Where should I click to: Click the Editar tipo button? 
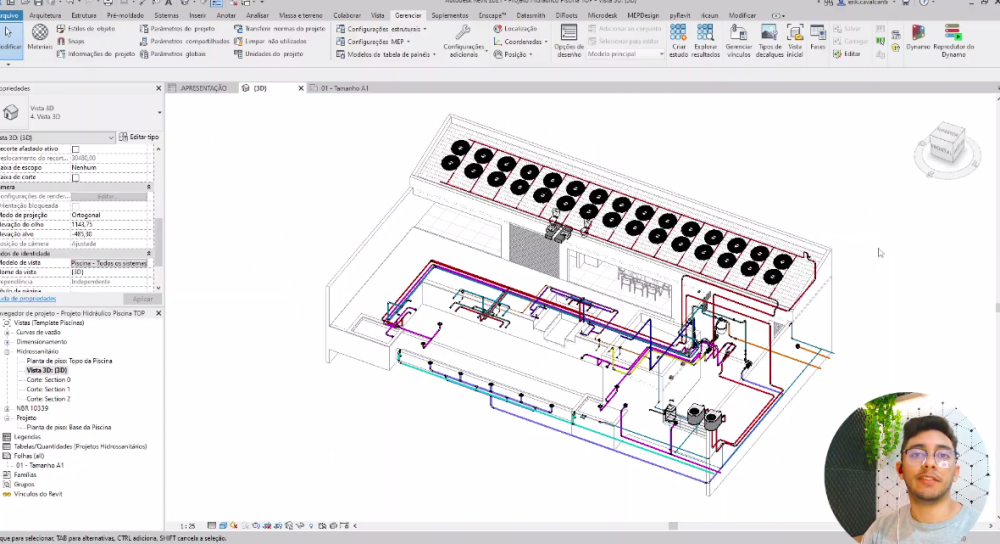coord(138,137)
